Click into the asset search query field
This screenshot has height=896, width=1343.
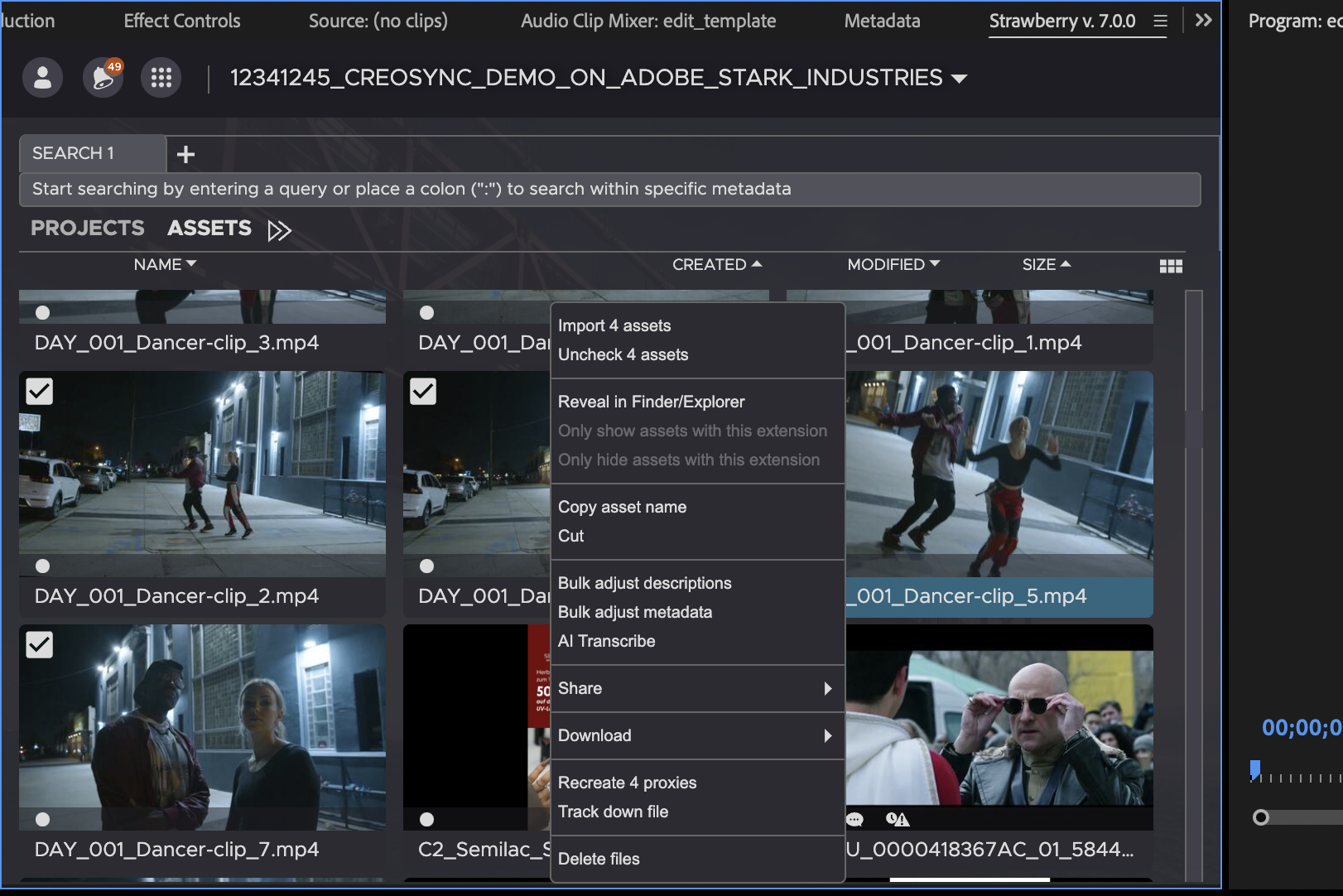pyautogui.click(x=609, y=189)
